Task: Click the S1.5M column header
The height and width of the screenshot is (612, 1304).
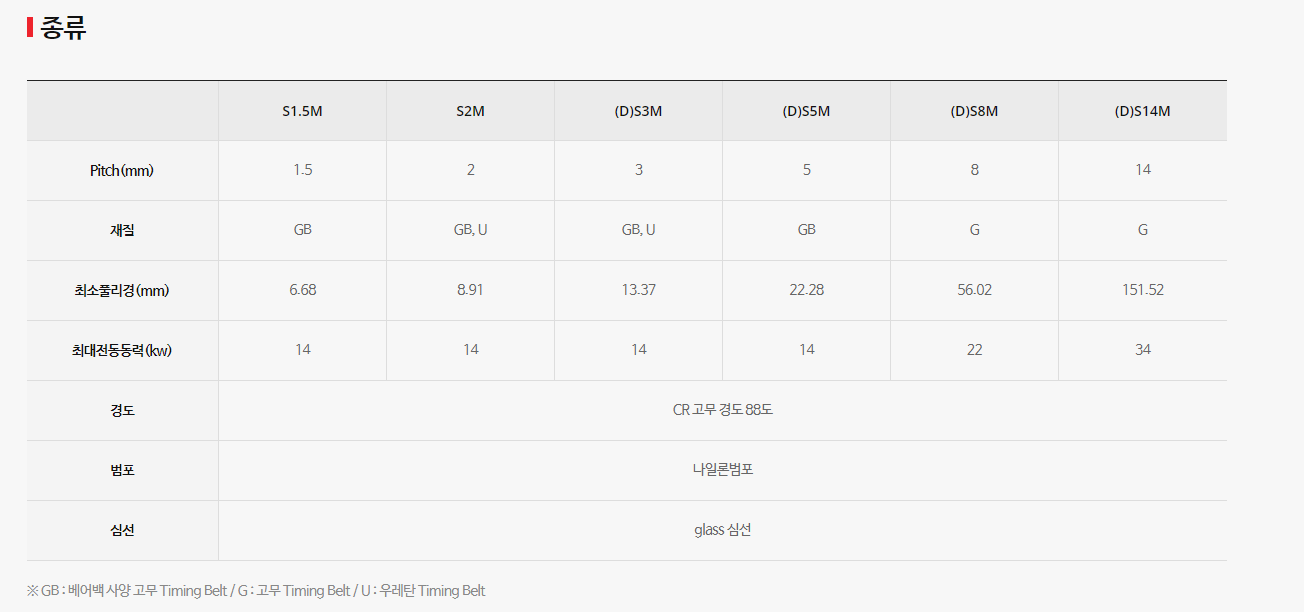Action: [x=302, y=111]
